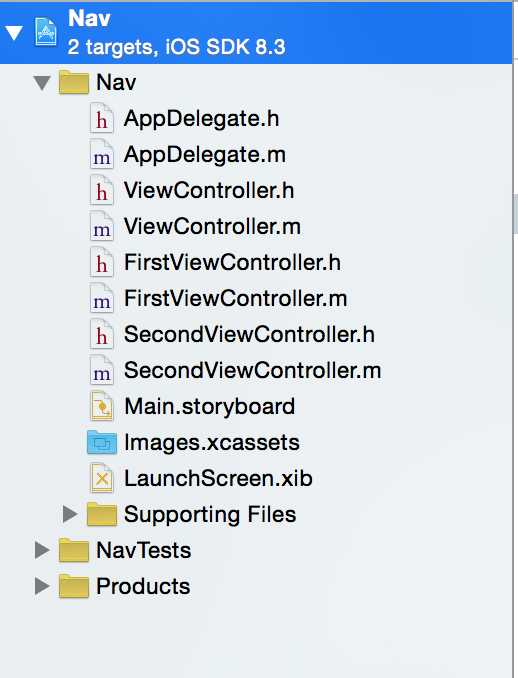Select FirstViewController.h file
This screenshot has width=518, height=678.
[232, 262]
